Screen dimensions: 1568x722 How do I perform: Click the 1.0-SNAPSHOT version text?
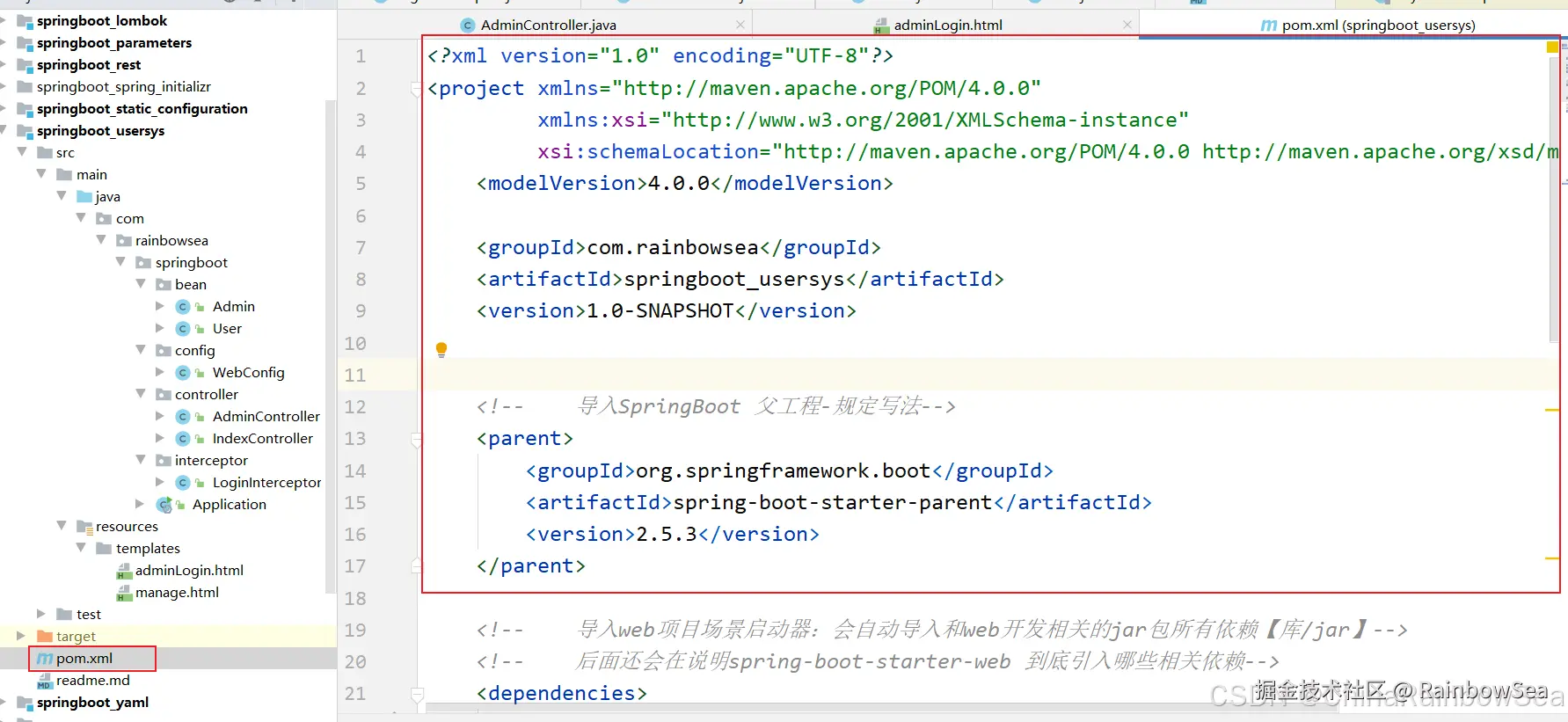pyautogui.click(x=660, y=310)
